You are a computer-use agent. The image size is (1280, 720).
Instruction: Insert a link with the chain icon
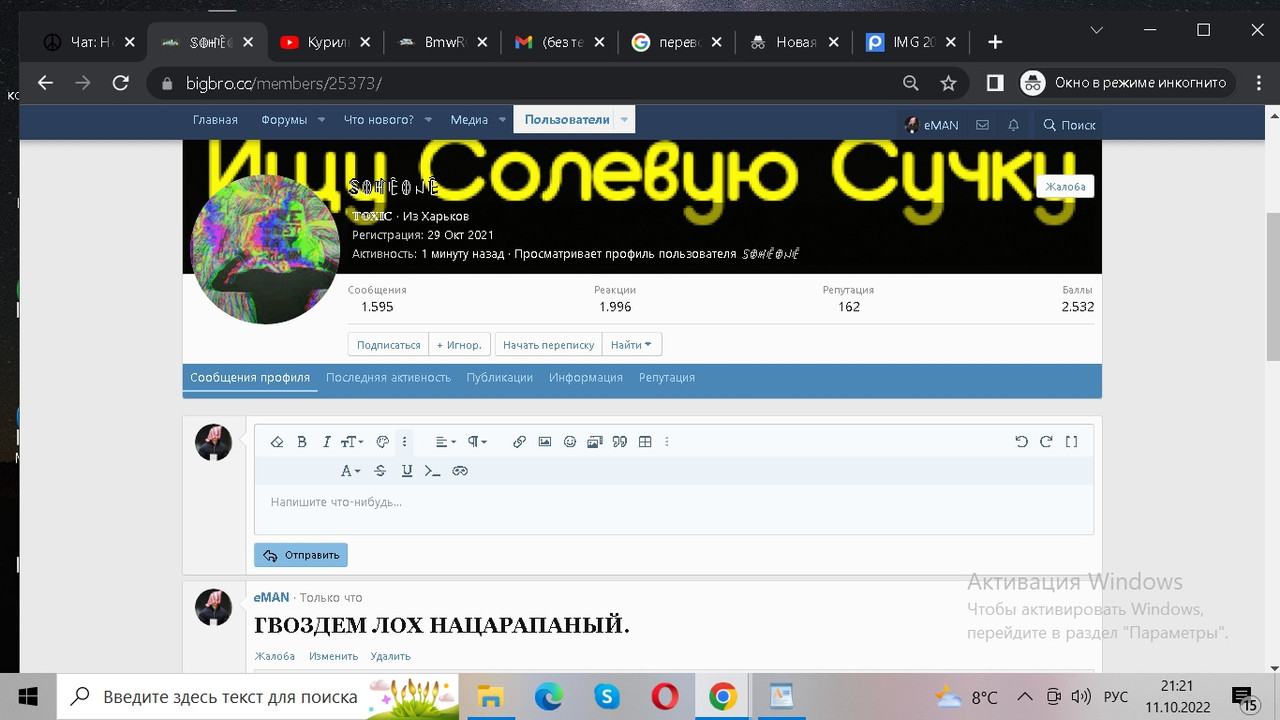pyautogui.click(x=519, y=441)
